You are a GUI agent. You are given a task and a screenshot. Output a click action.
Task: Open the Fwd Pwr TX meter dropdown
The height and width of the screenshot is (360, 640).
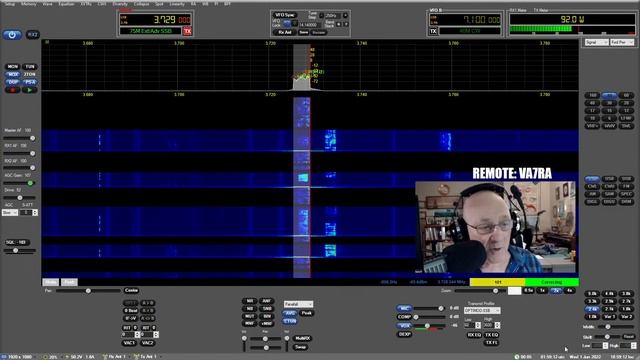622,42
